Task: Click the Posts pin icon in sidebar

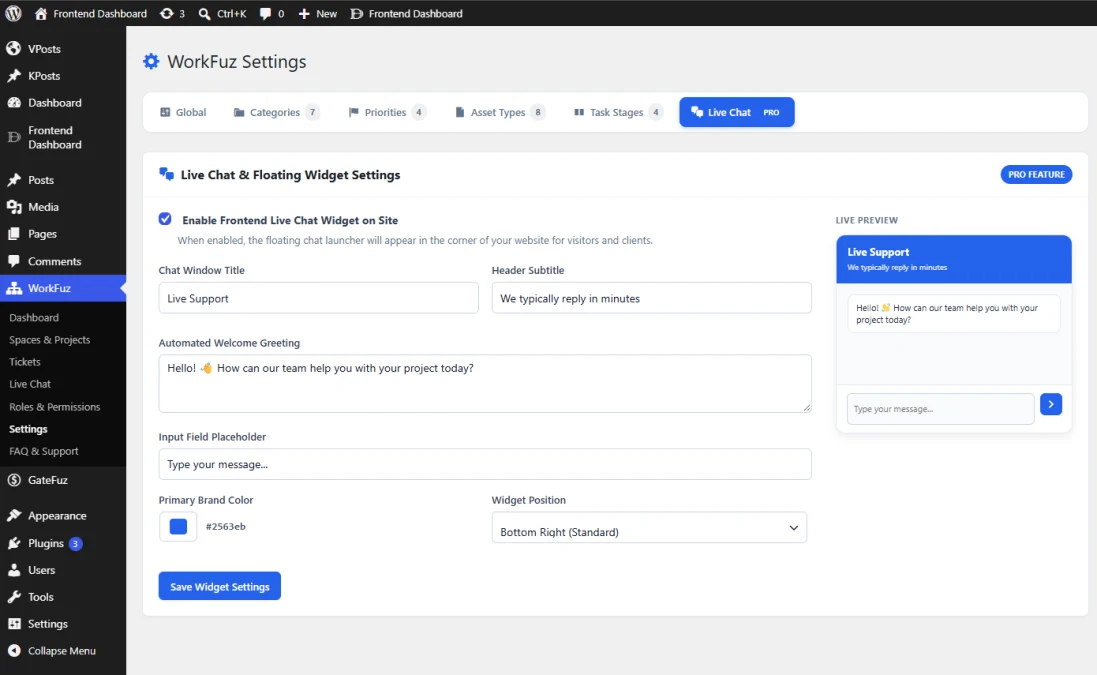Action: [x=13, y=180]
